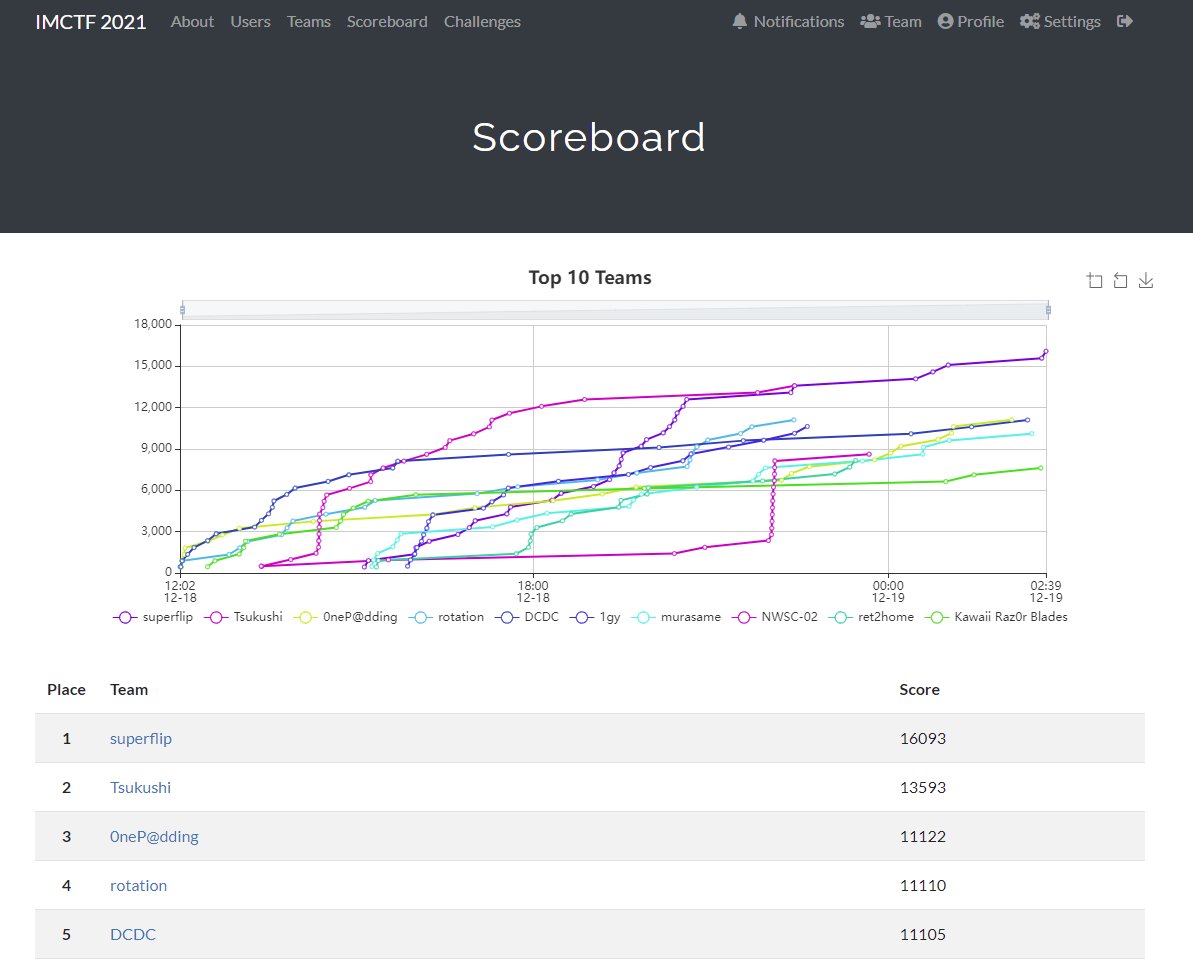Toggle superflip series in chart legend
The height and width of the screenshot is (971, 1193).
click(x=153, y=617)
